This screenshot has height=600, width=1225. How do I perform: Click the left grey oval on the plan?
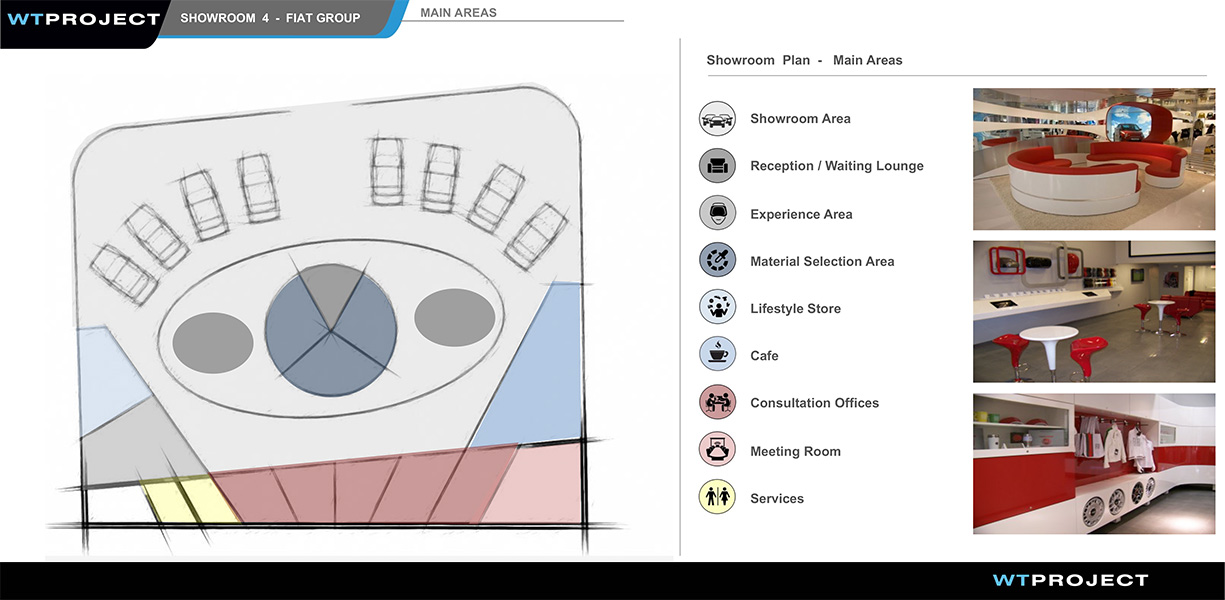[x=213, y=342]
